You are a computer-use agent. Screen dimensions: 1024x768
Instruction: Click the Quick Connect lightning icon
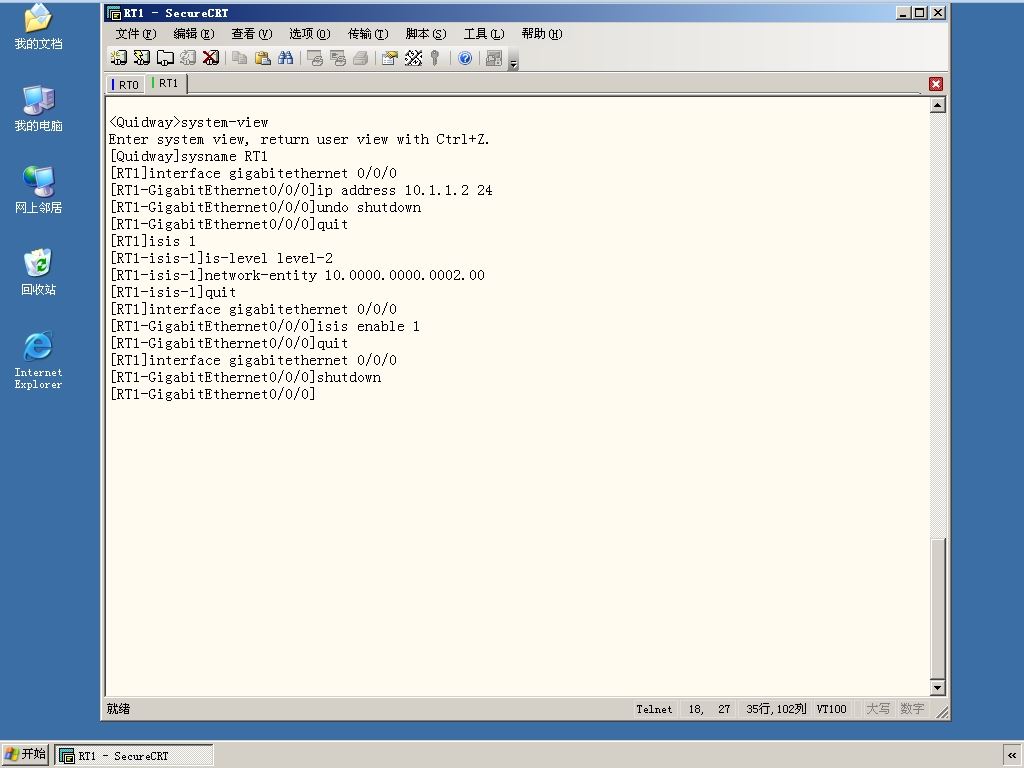click(142, 58)
